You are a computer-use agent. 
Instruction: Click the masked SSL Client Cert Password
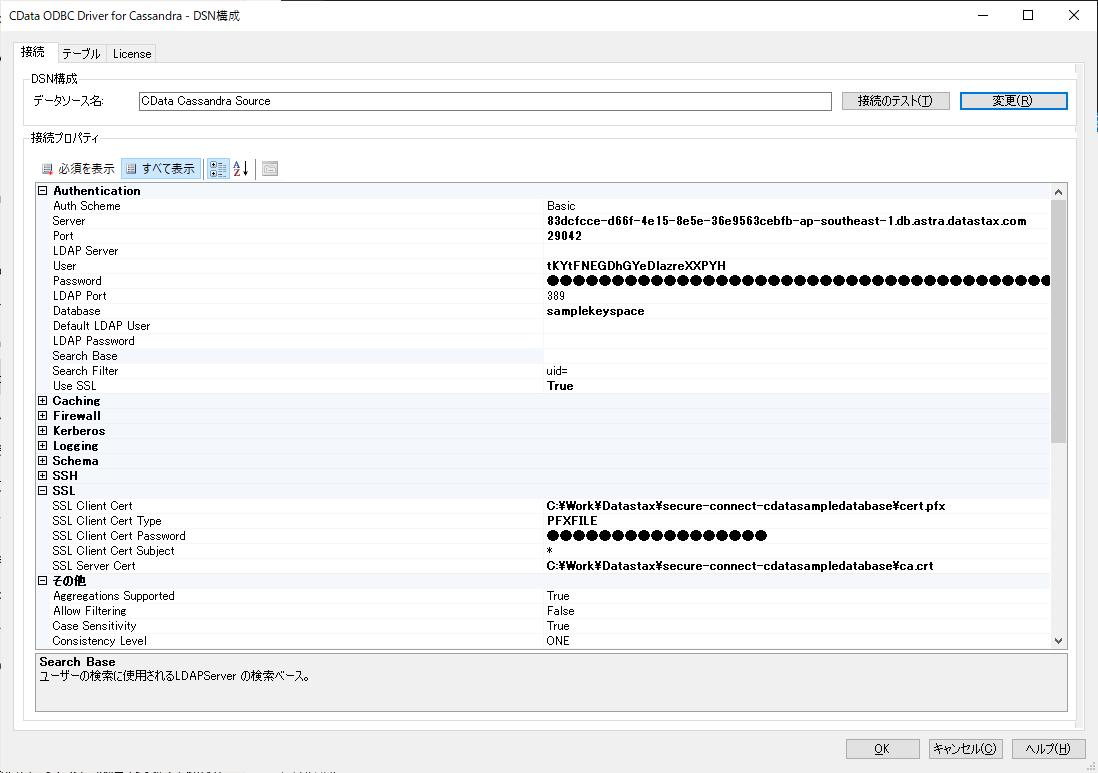[657, 536]
